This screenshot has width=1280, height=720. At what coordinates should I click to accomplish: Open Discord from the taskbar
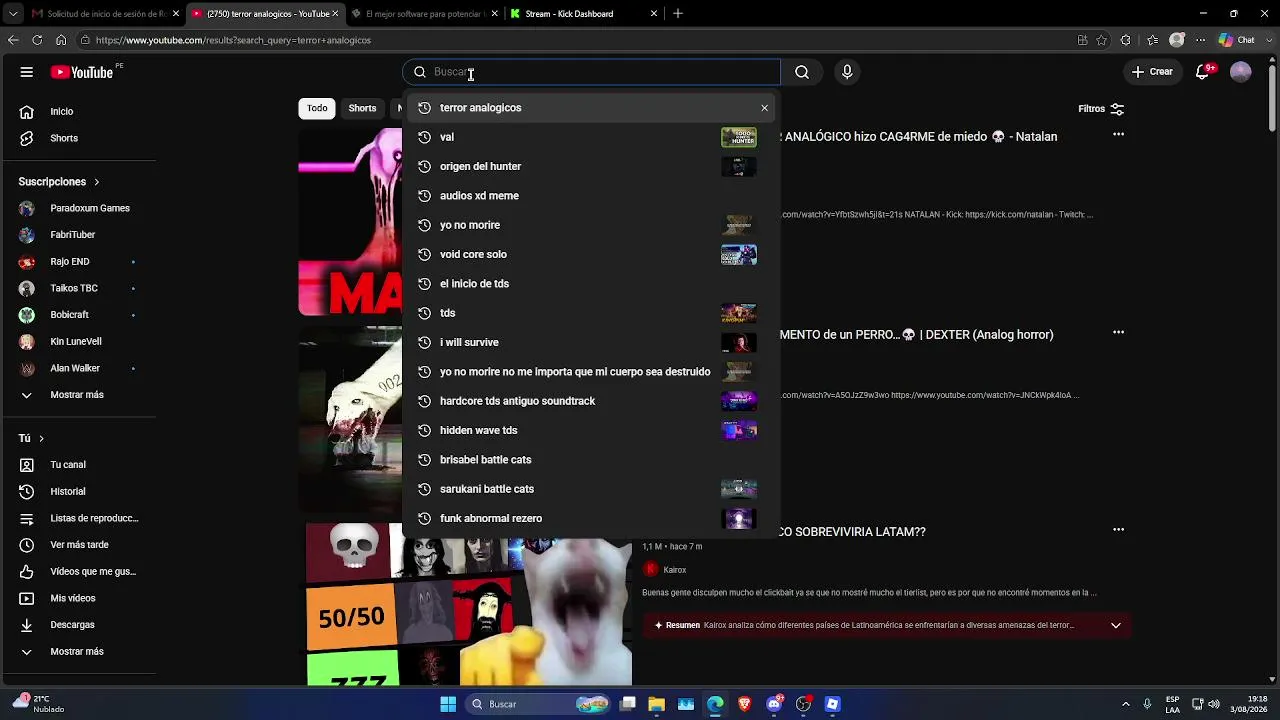pyautogui.click(x=774, y=704)
